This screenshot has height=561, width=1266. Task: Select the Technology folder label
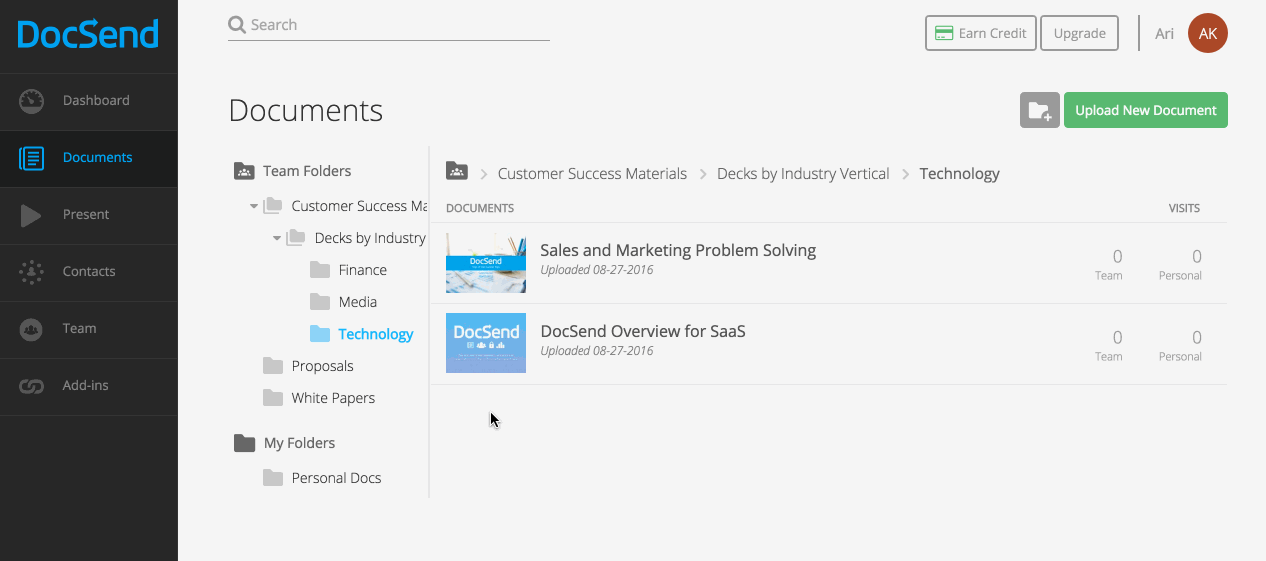click(x=376, y=334)
